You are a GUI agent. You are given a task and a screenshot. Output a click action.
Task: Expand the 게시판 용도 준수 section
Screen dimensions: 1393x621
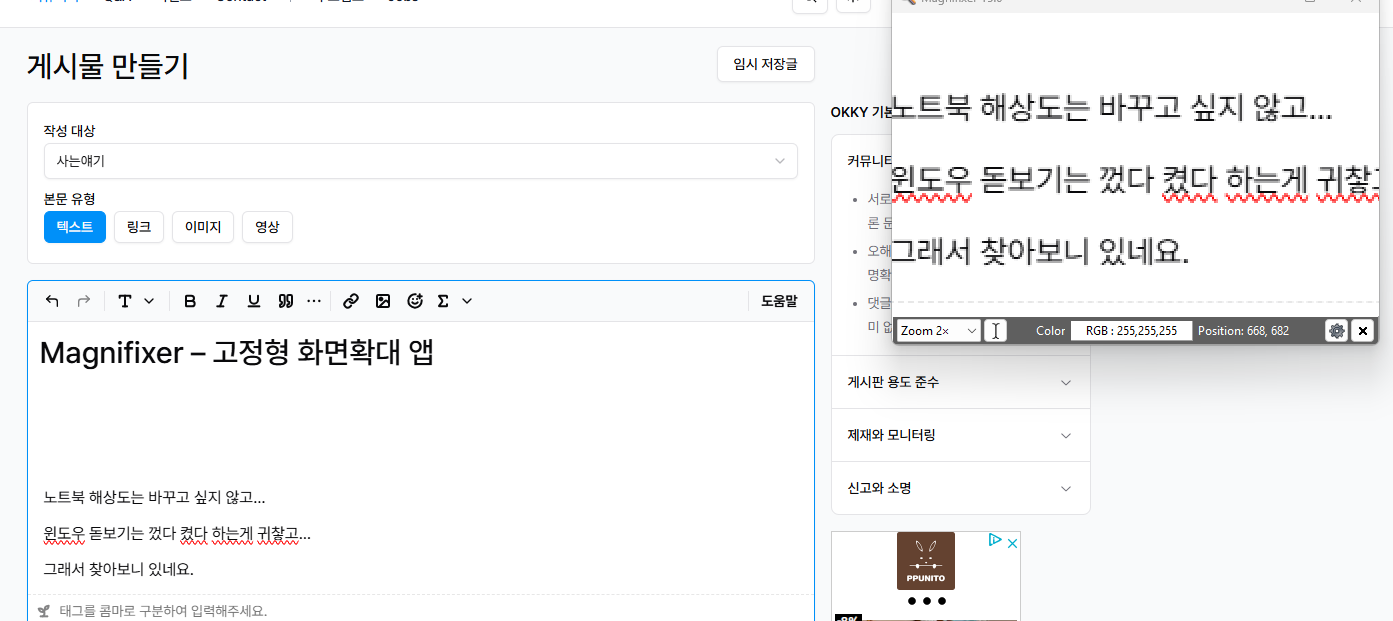[960, 382]
